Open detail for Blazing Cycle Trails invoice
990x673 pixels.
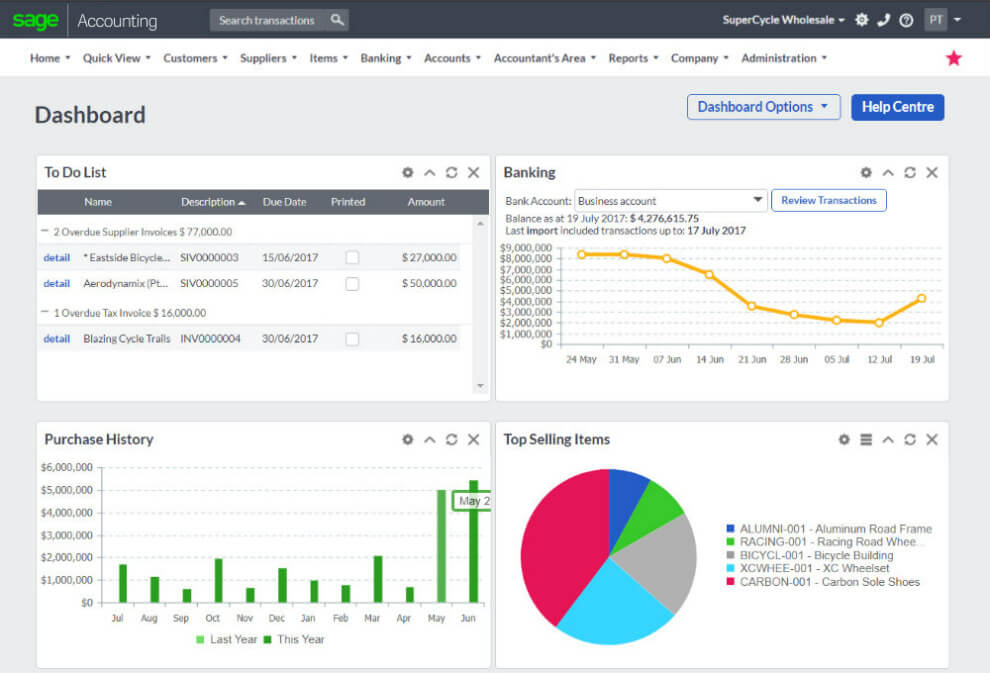[x=56, y=338]
